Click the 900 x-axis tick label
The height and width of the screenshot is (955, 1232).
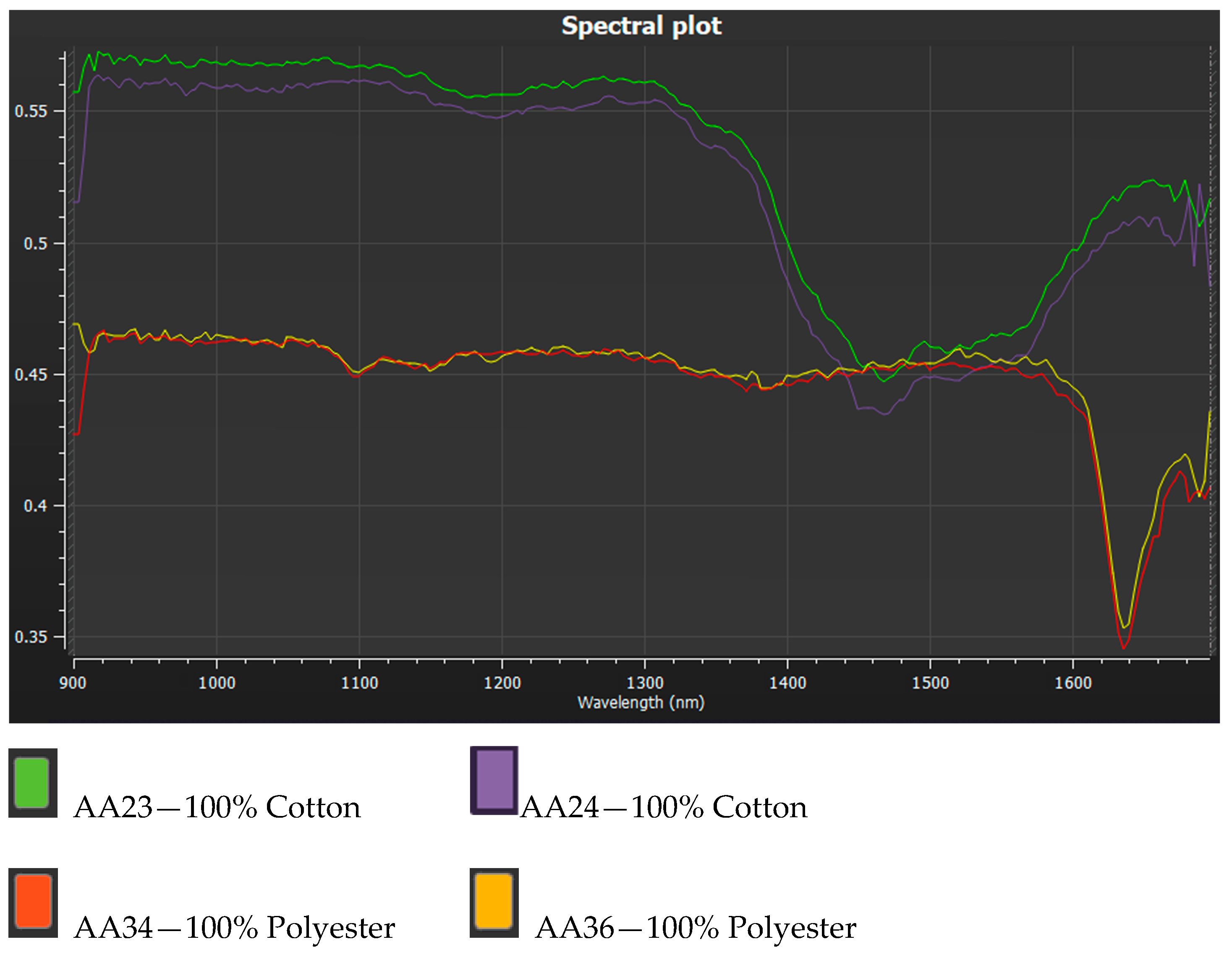(73, 684)
